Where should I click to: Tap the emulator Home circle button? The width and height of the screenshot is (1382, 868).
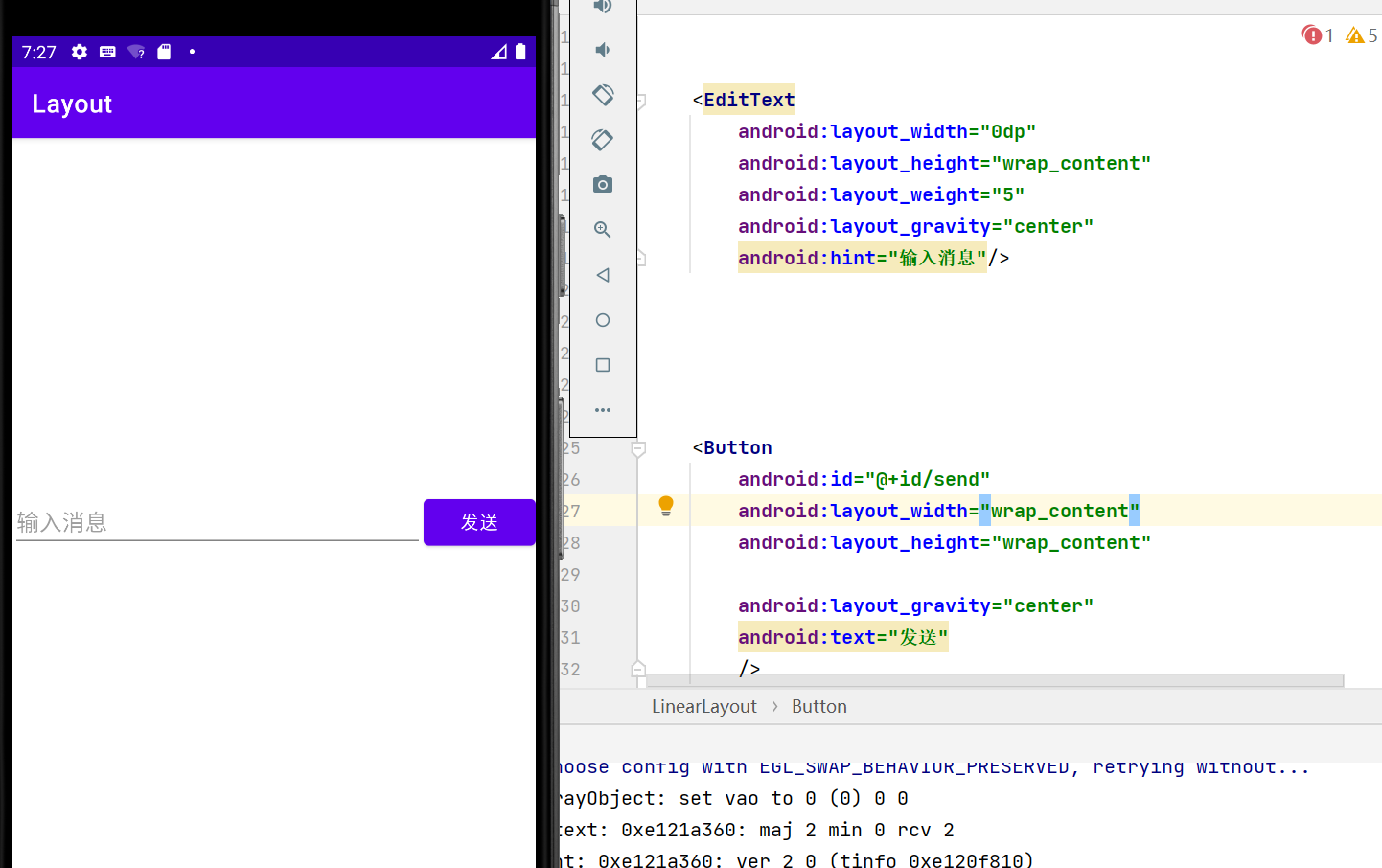(x=603, y=320)
